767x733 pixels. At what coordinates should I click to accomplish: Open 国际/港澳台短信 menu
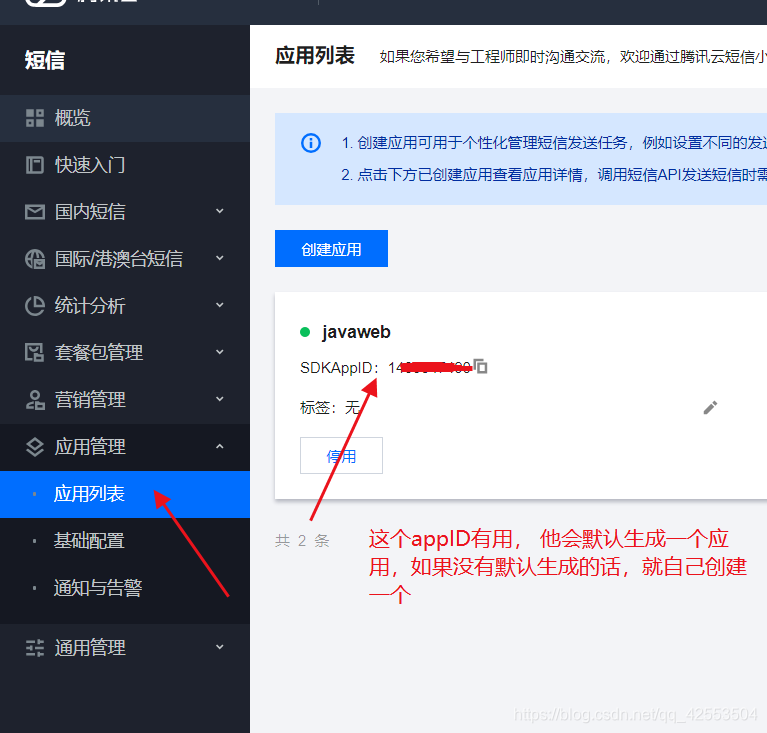(119, 259)
